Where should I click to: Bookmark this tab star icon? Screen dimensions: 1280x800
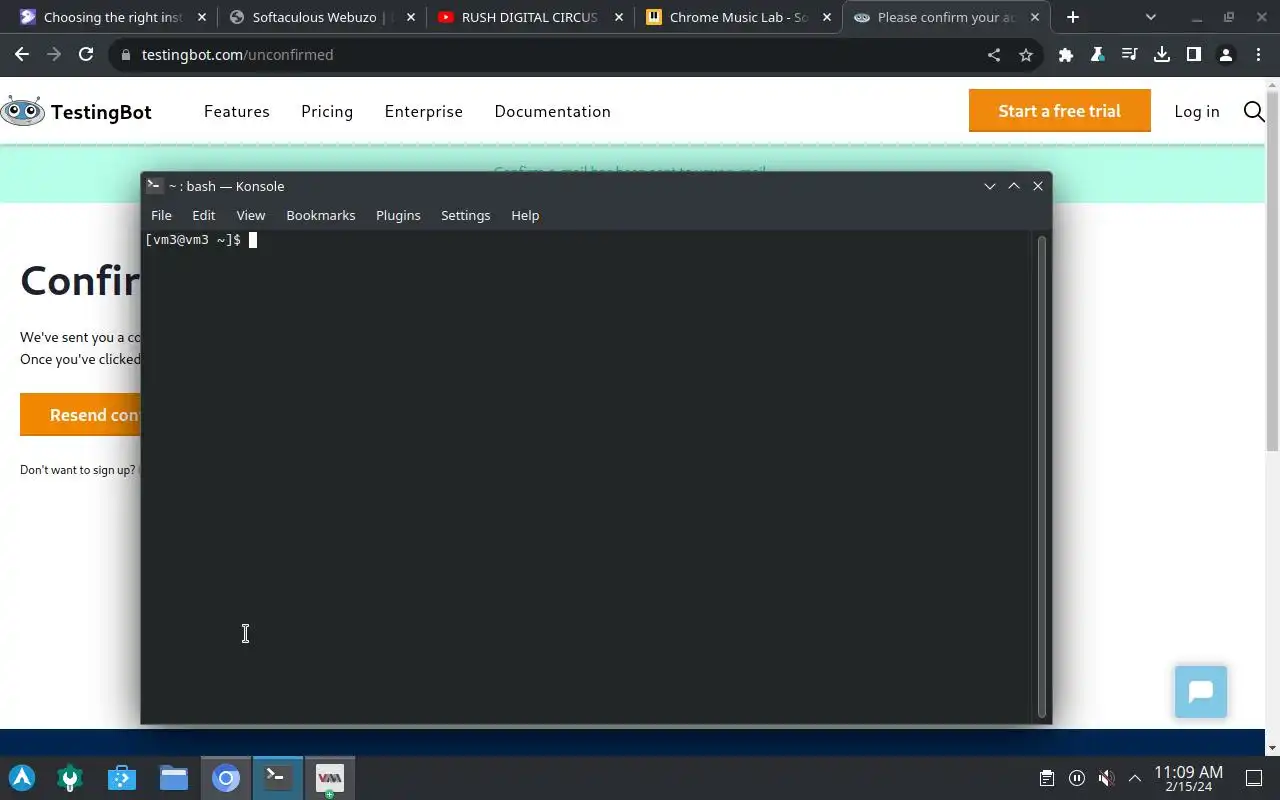pyautogui.click(x=1026, y=55)
